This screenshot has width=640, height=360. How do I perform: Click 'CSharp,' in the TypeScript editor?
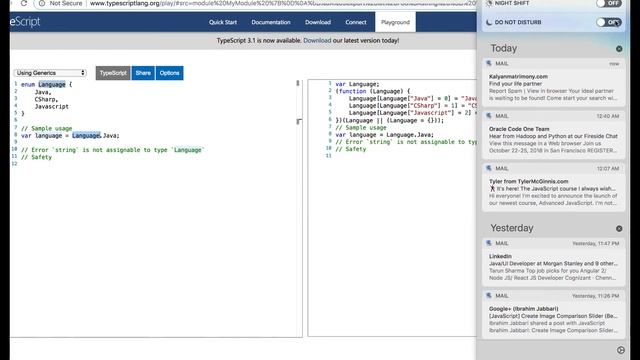46,99
